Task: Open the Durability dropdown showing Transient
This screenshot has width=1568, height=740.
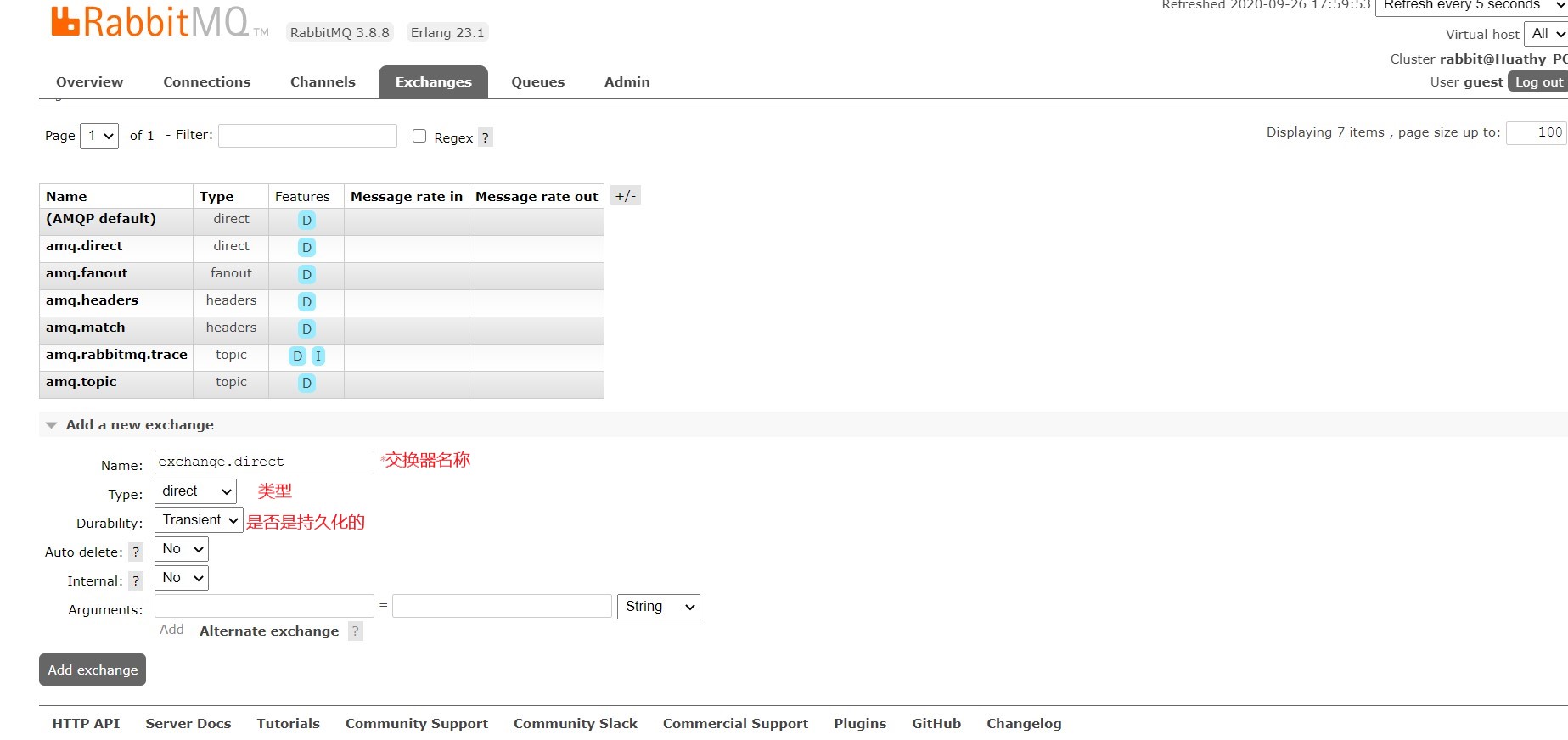Action: click(x=199, y=520)
